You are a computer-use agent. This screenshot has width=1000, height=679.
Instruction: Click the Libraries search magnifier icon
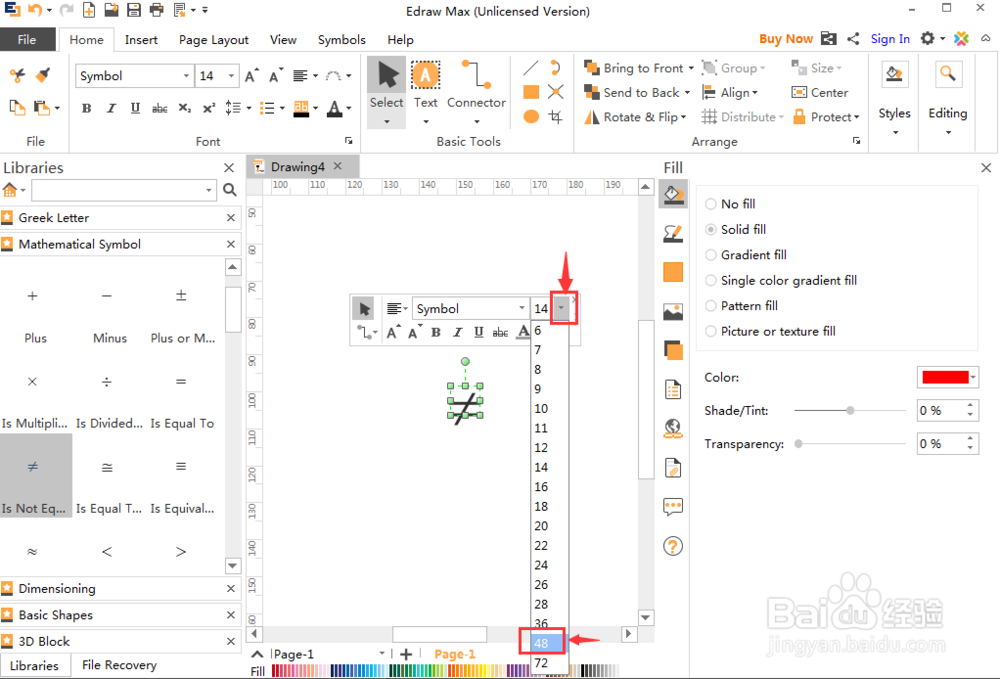click(230, 190)
